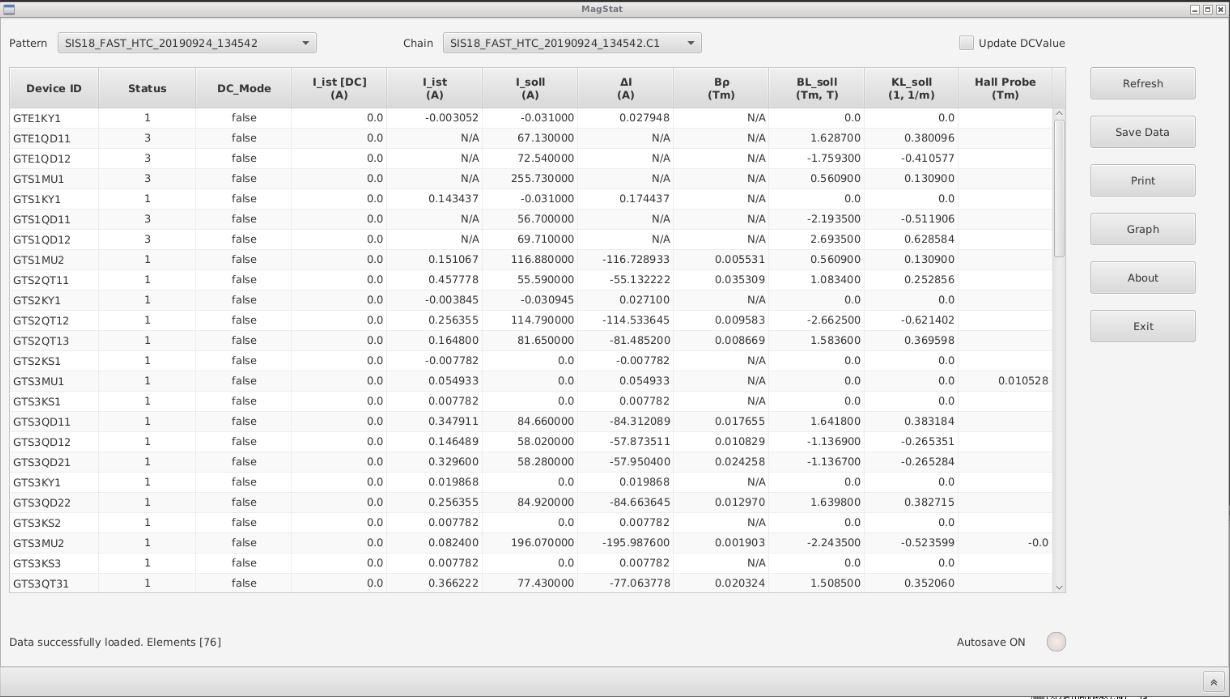Sort by the Status column header
Screen dimensions: 1230x699
pyautogui.click(x=147, y=88)
